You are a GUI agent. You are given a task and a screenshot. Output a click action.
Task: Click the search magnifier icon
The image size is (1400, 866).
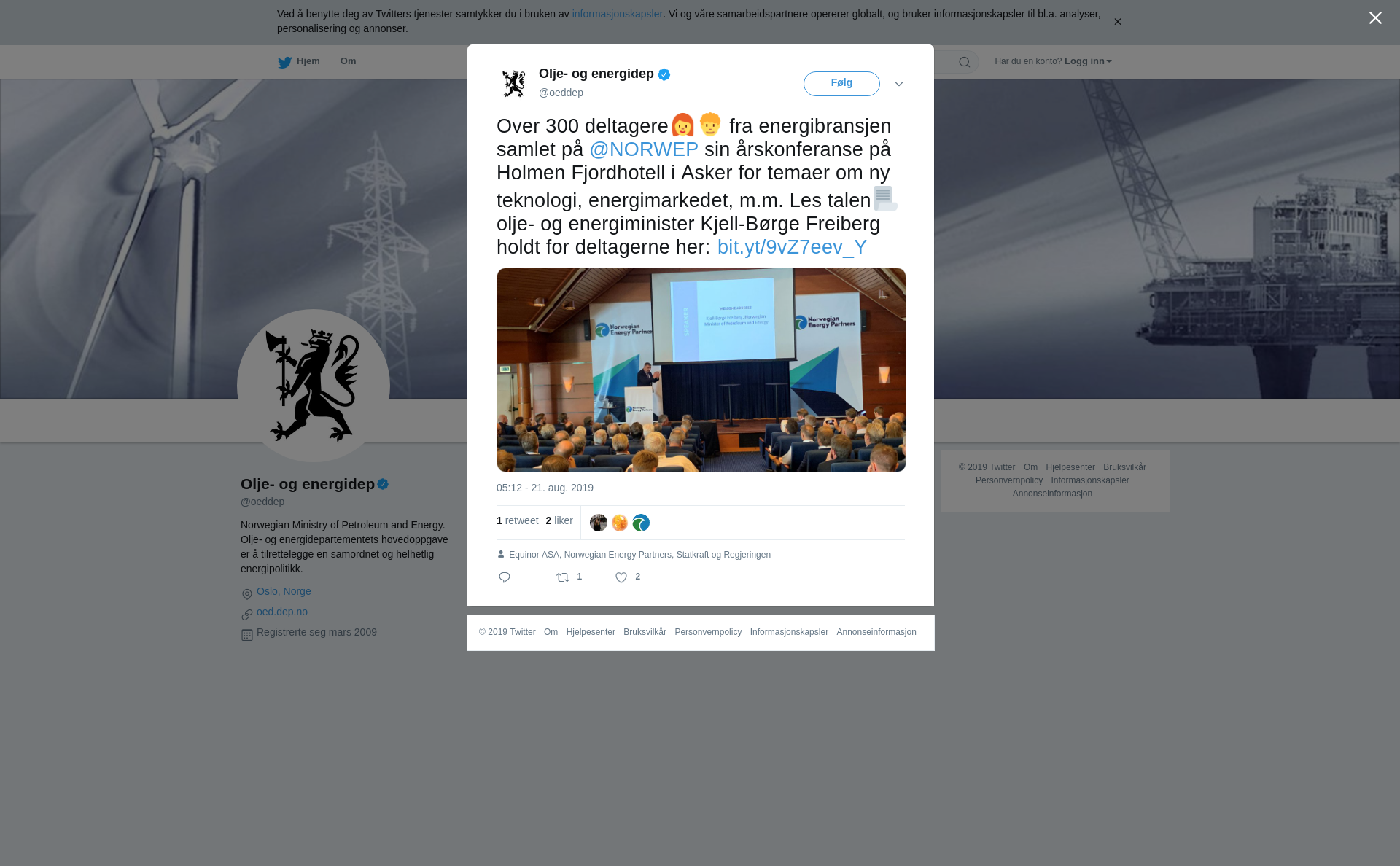click(965, 62)
